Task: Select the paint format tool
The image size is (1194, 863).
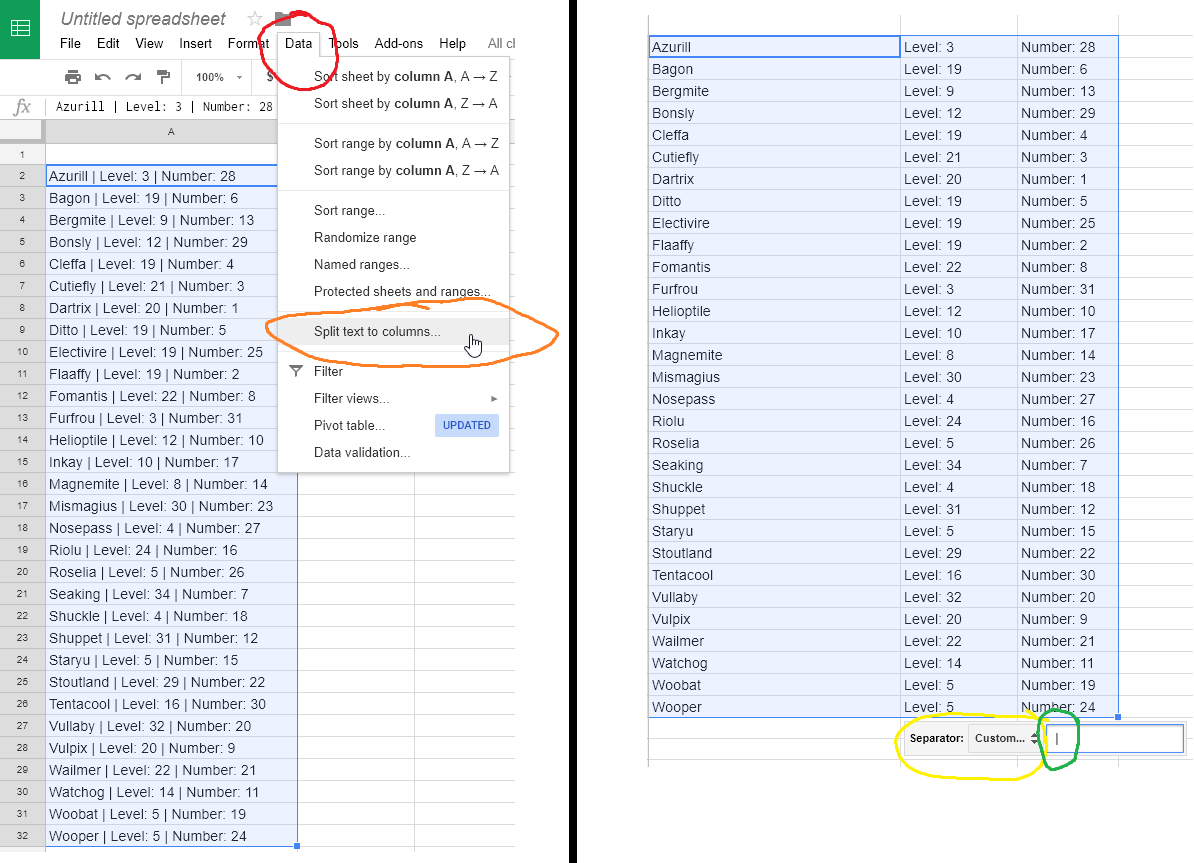Action: click(x=163, y=77)
